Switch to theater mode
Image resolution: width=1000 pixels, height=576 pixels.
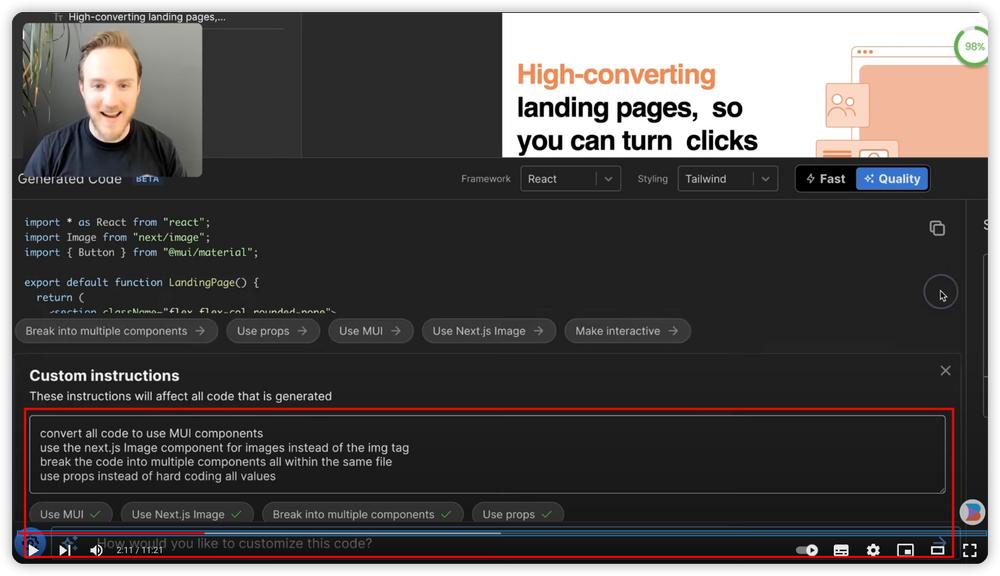[x=938, y=550]
